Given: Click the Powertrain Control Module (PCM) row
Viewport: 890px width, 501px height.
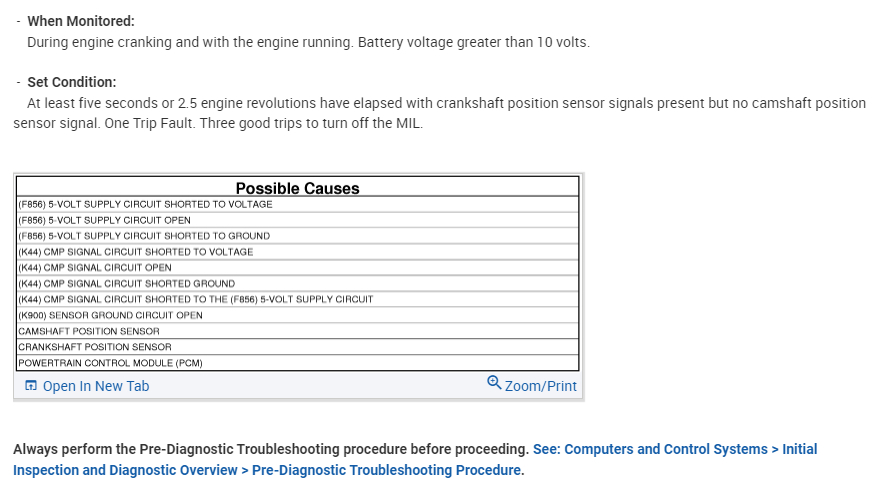Looking at the screenshot, I should [x=110, y=363].
